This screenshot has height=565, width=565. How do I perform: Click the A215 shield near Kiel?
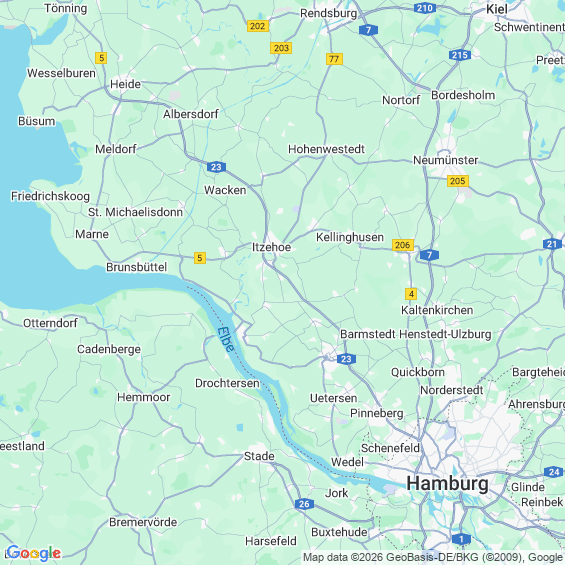click(x=460, y=55)
